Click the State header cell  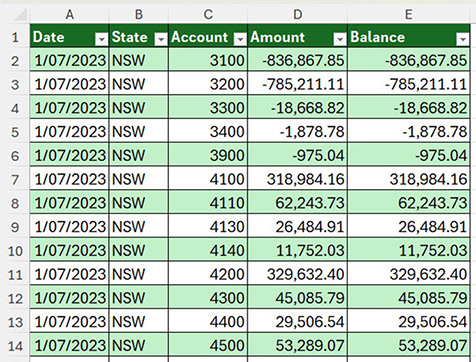click(x=139, y=35)
